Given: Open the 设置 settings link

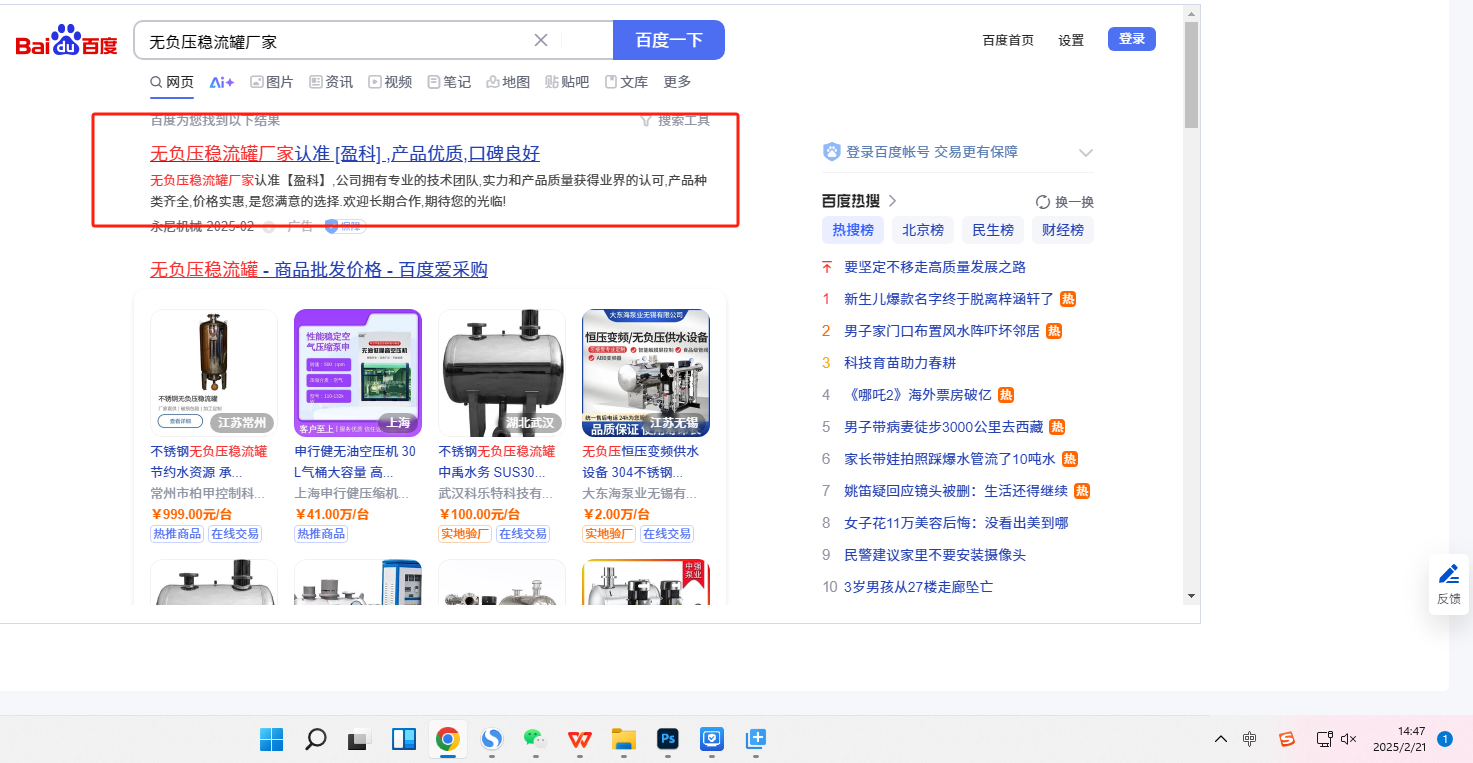Looking at the screenshot, I should [x=1071, y=40].
